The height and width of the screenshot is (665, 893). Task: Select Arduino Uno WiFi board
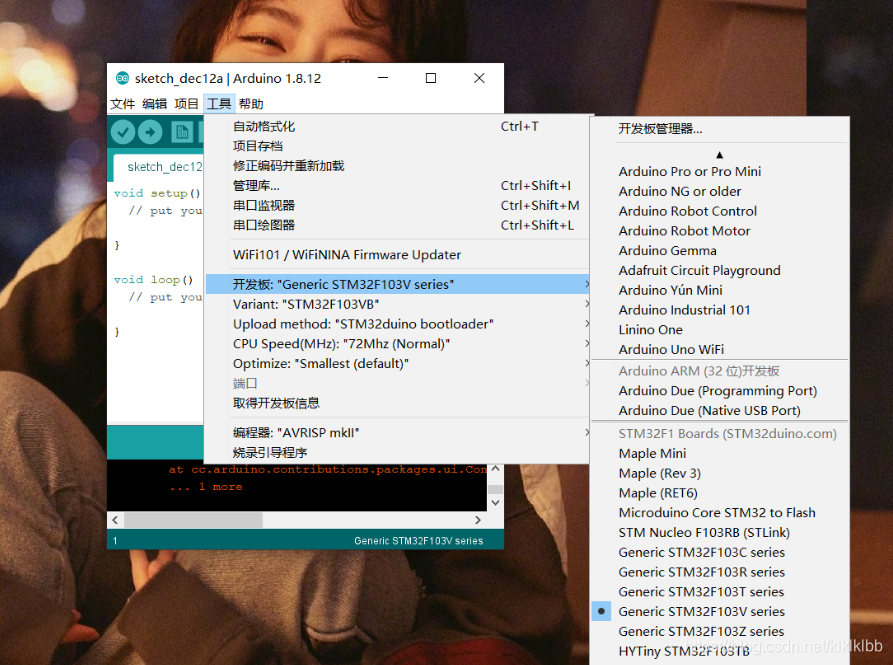coord(720,349)
